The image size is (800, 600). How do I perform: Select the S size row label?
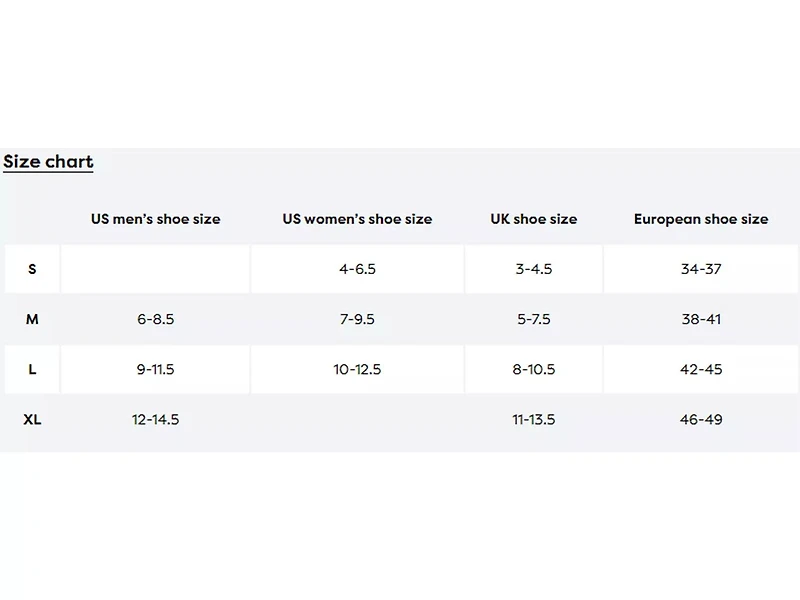pos(32,269)
